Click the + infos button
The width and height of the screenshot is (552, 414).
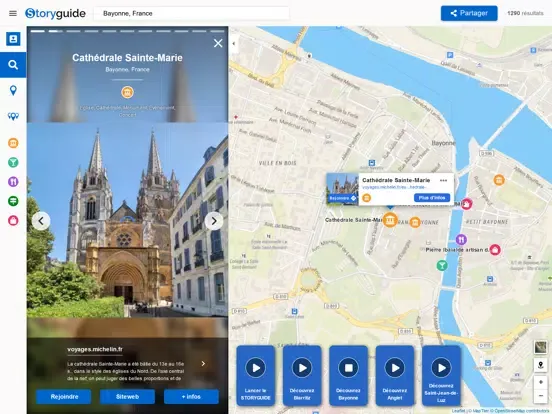tap(191, 397)
